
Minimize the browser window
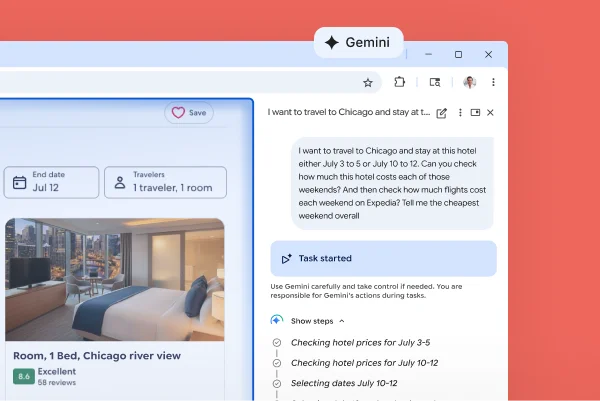(429, 54)
